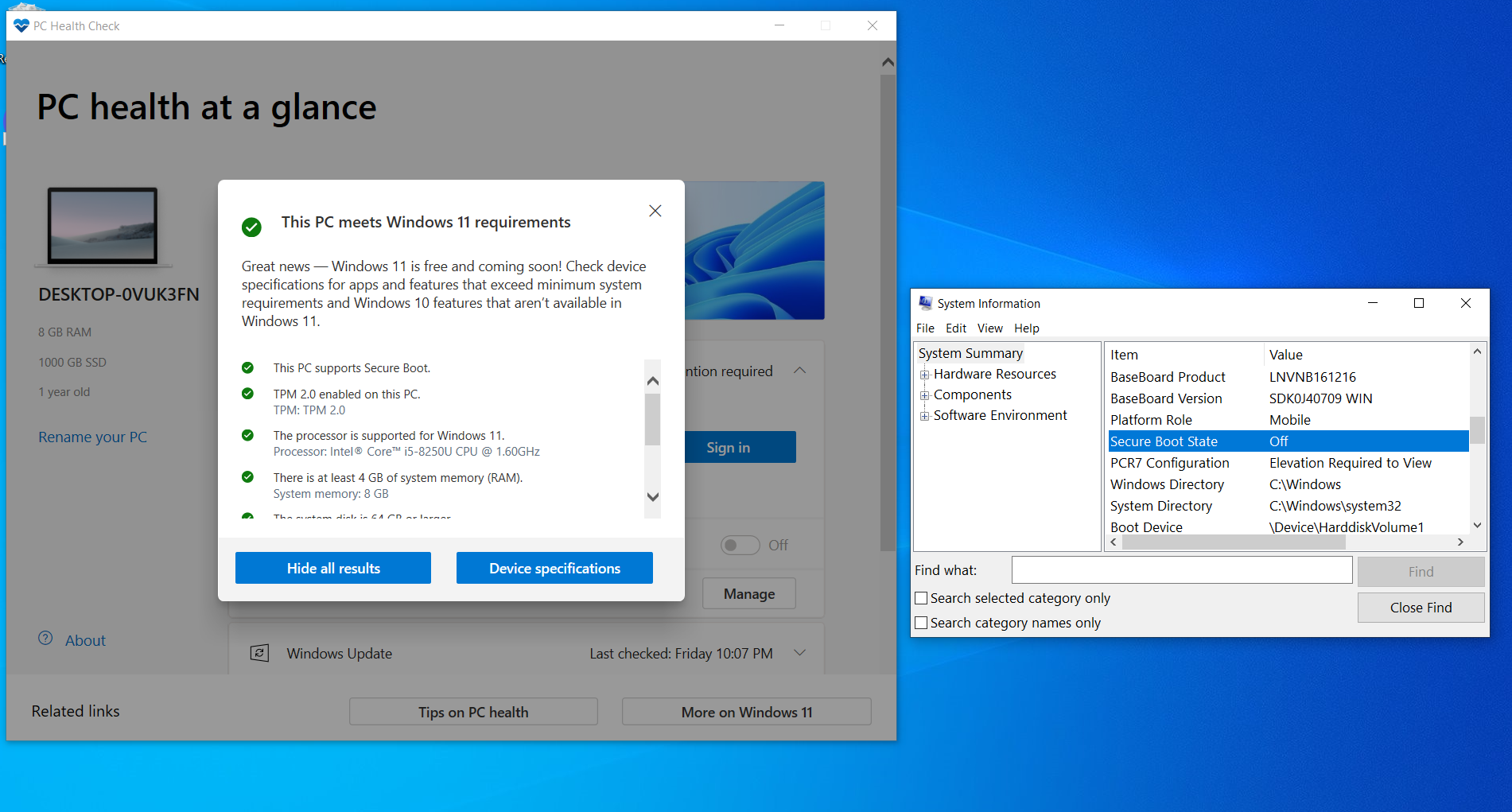Click the Item column header

coord(1185,355)
